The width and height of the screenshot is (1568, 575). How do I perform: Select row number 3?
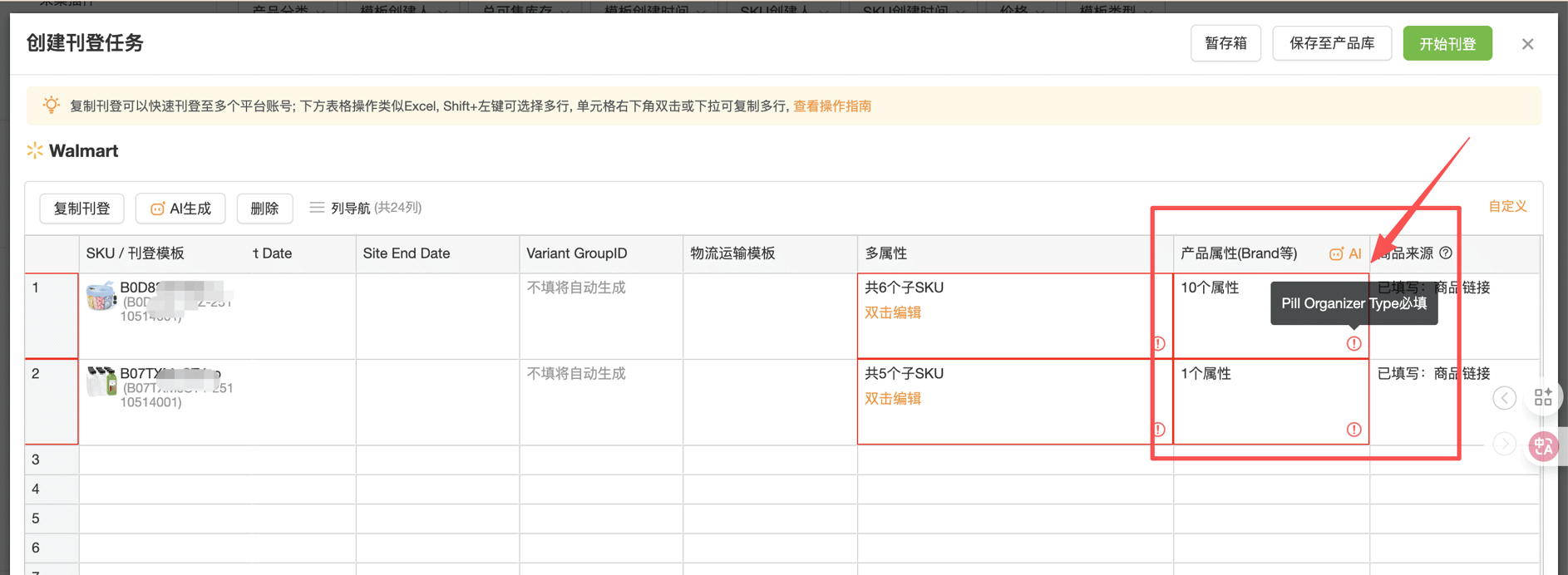52,460
